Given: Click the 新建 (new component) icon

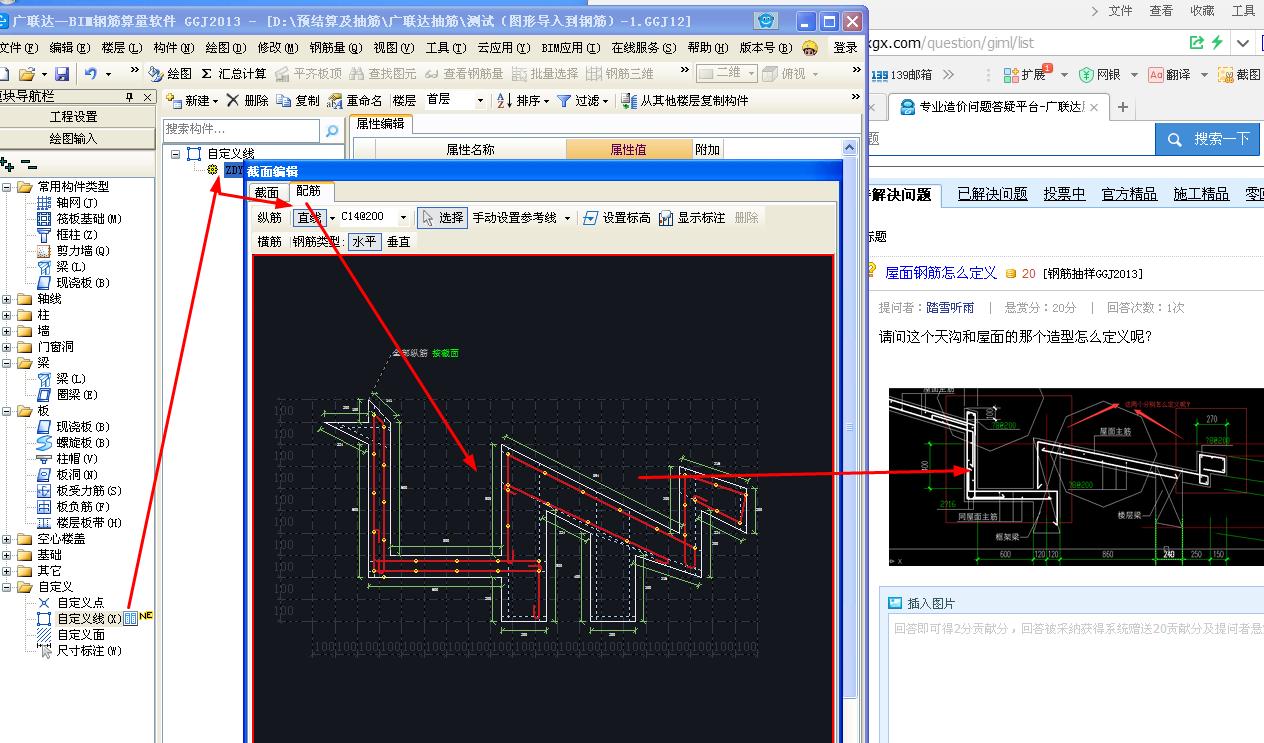Looking at the screenshot, I should pyautogui.click(x=174, y=100).
